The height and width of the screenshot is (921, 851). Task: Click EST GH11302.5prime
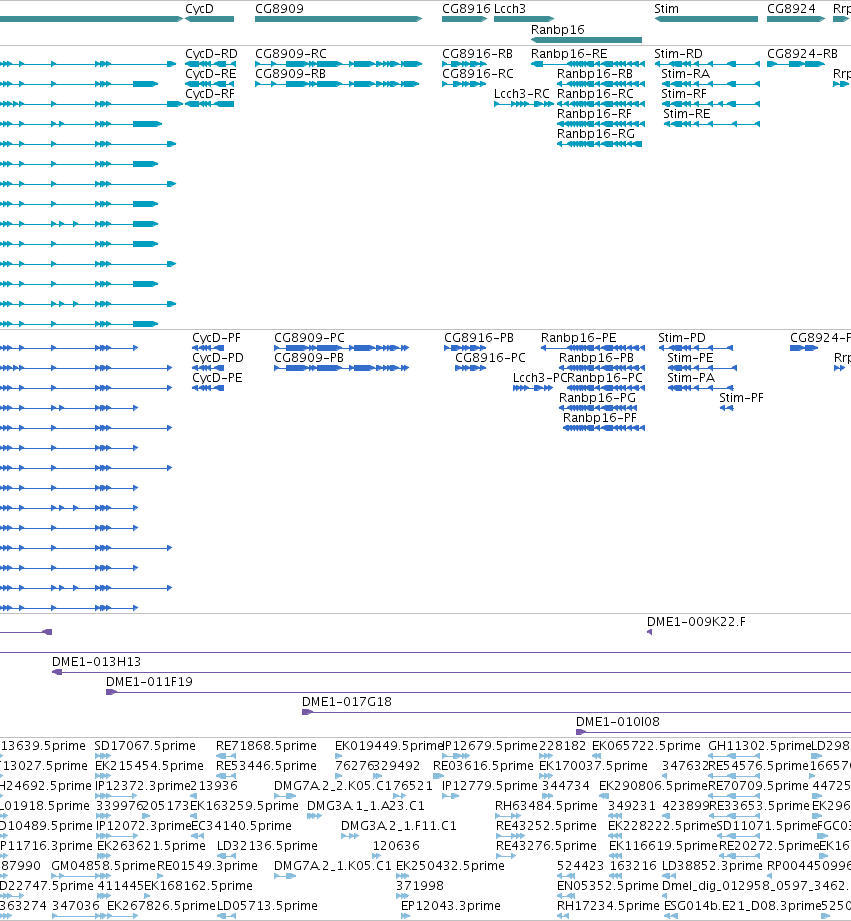[x=734, y=757]
